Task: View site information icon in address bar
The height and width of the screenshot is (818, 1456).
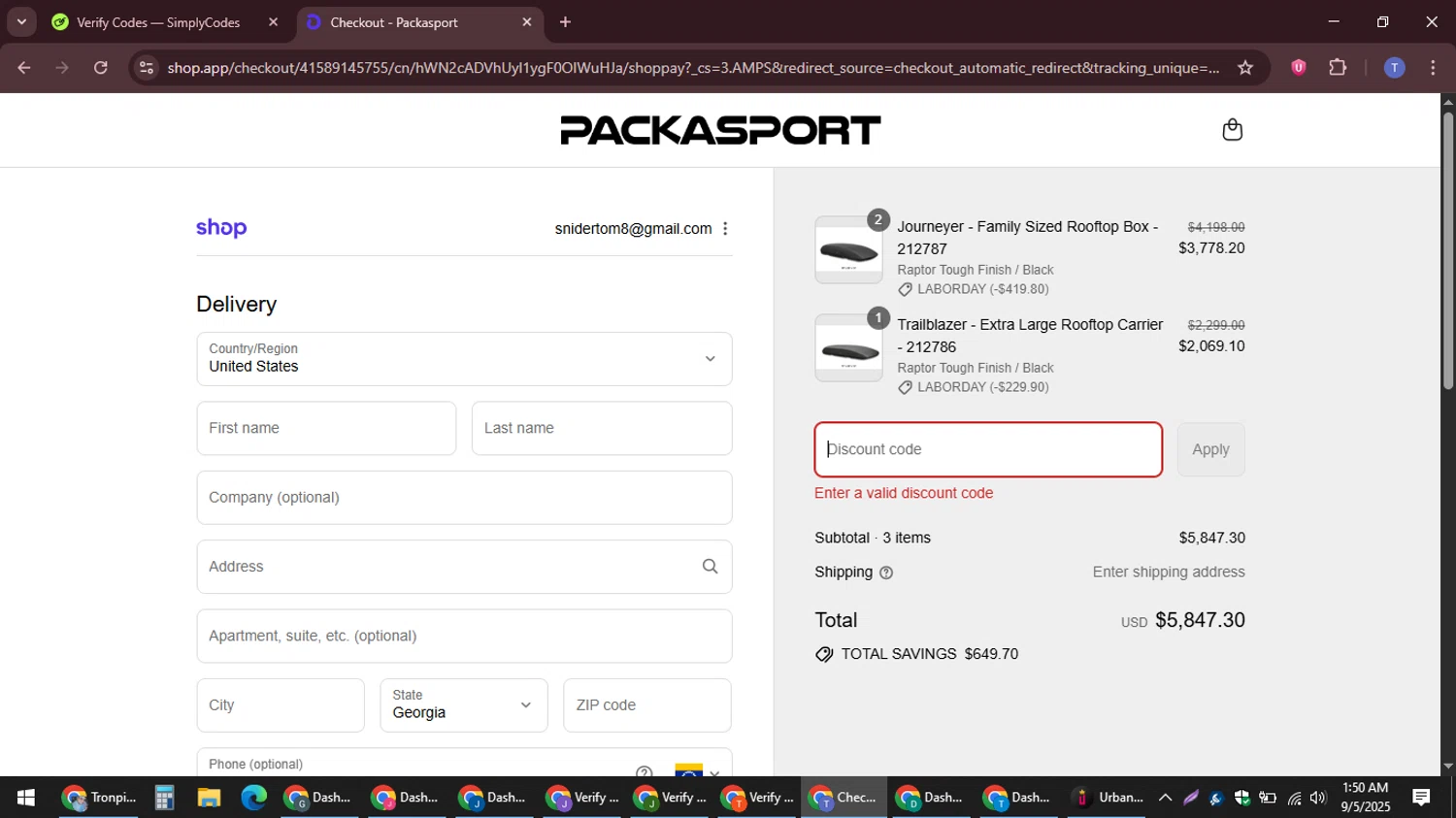Action: pyautogui.click(x=147, y=68)
